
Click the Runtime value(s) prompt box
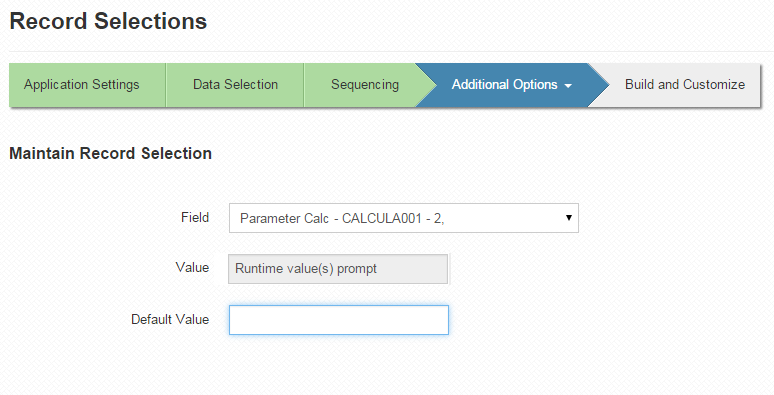pos(338,269)
